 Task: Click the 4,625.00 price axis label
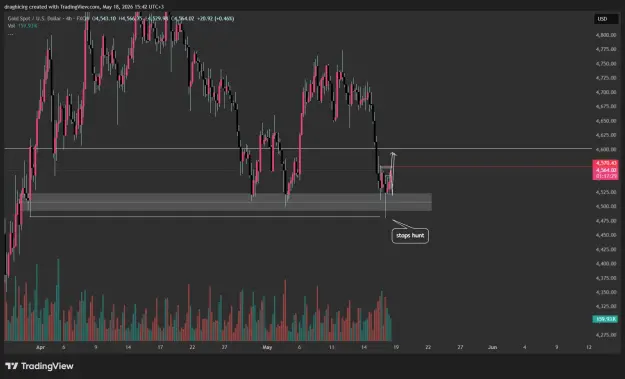(x=606, y=135)
